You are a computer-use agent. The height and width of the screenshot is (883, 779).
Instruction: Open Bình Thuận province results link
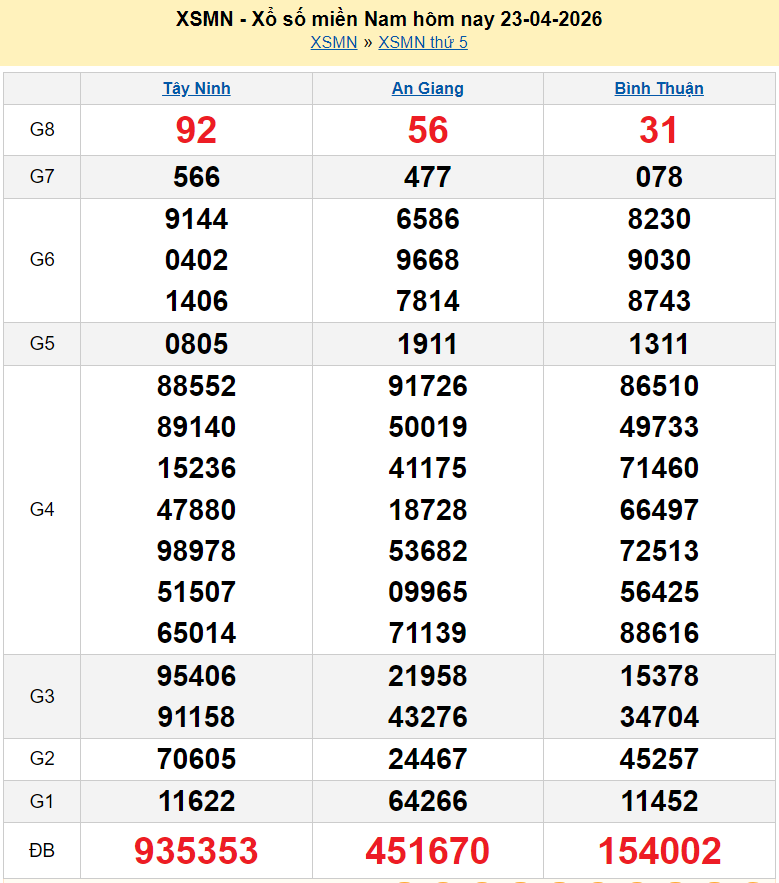tap(659, 88)
